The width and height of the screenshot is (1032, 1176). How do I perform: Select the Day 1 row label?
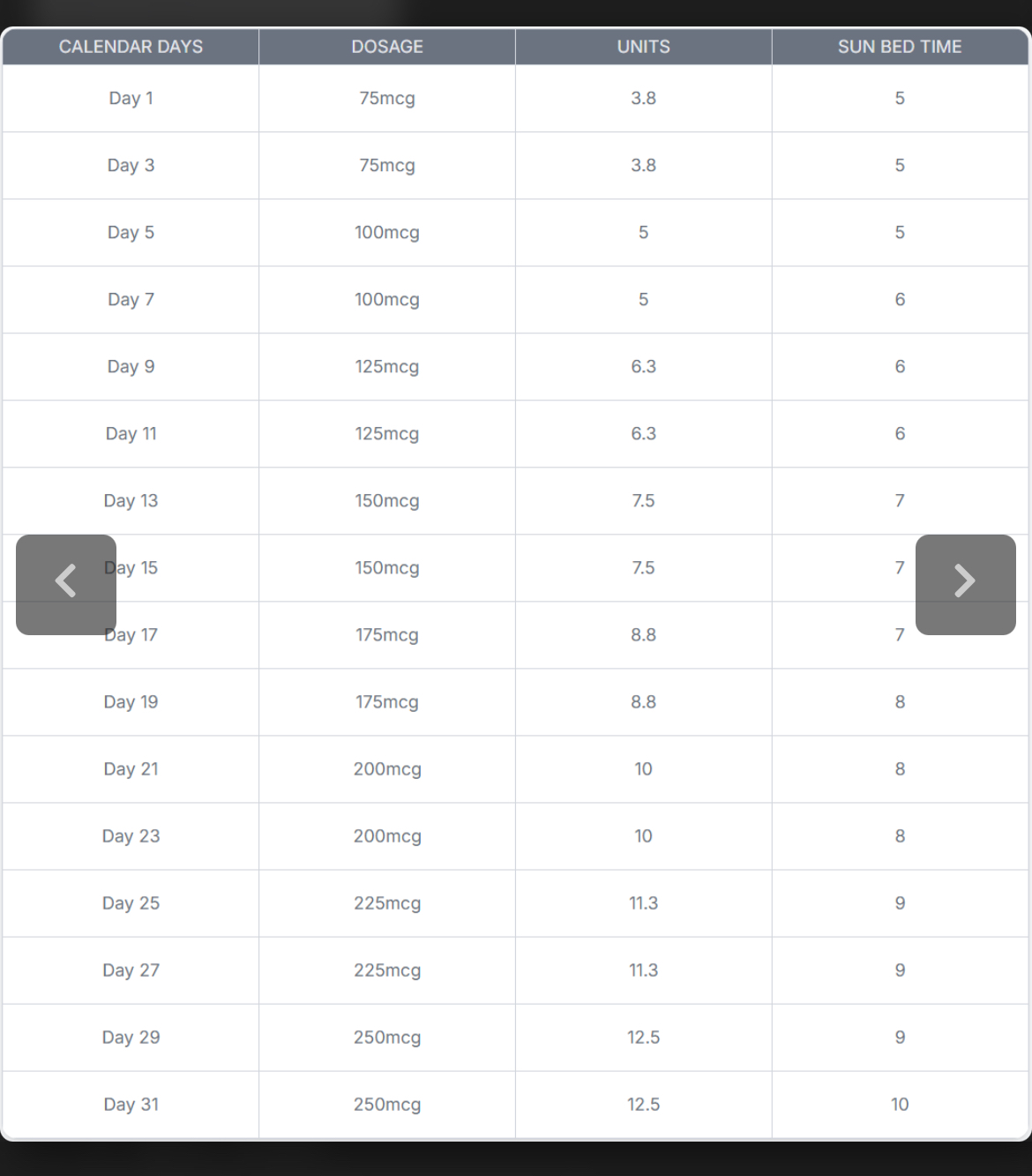[x=131, y=98]
